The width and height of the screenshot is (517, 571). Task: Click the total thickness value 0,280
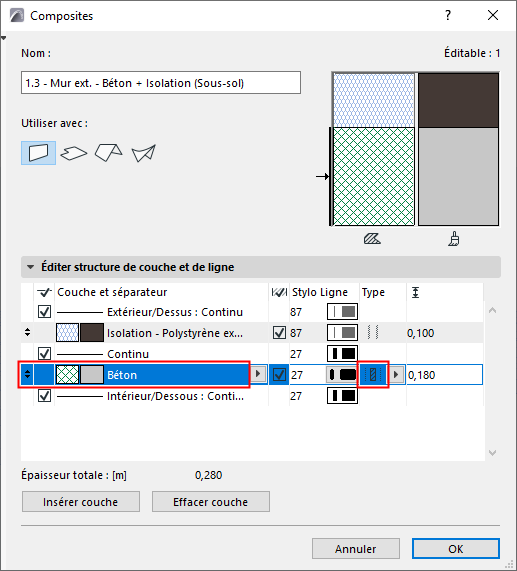coord(208,475)
